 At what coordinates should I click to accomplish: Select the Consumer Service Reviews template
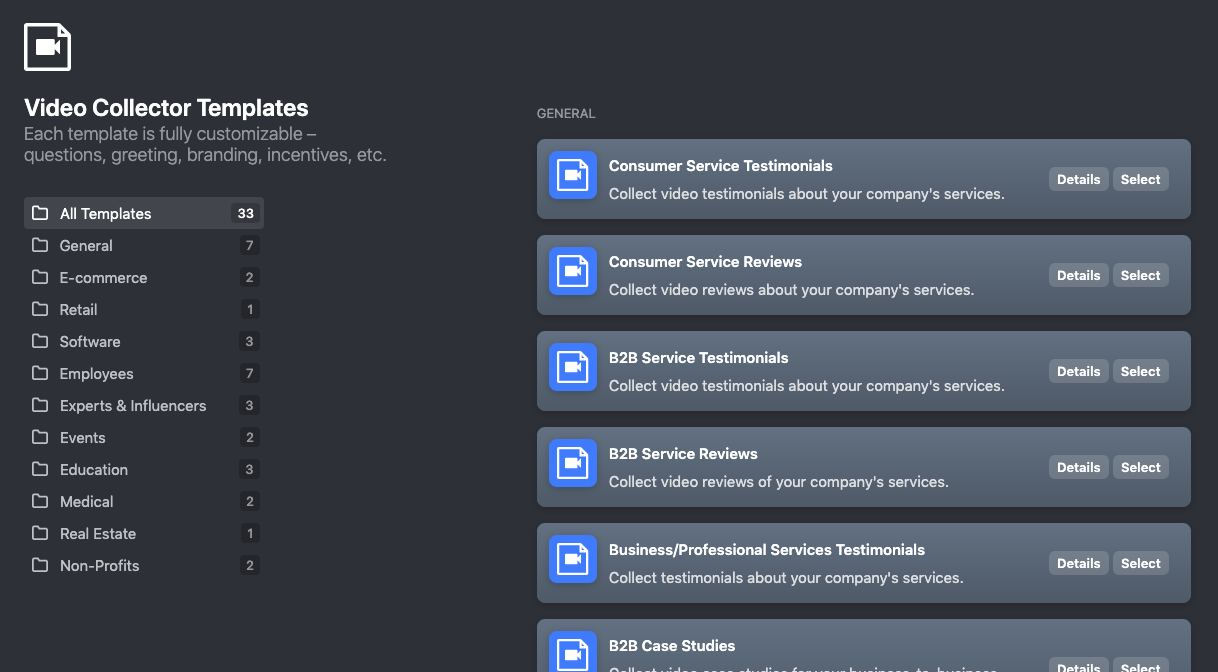click(1140, 275)
